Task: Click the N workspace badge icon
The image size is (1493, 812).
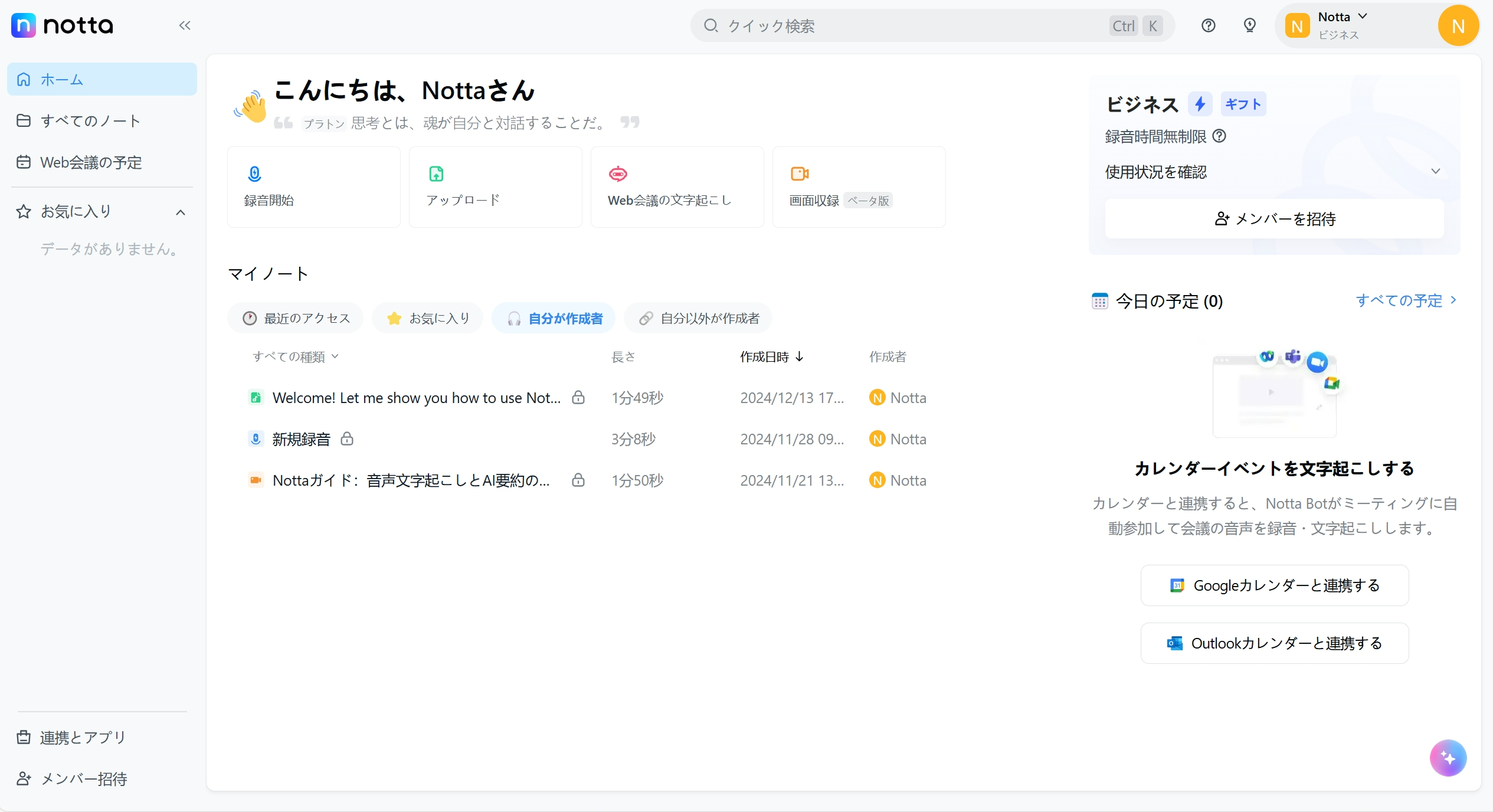Action: (1297, 26)
